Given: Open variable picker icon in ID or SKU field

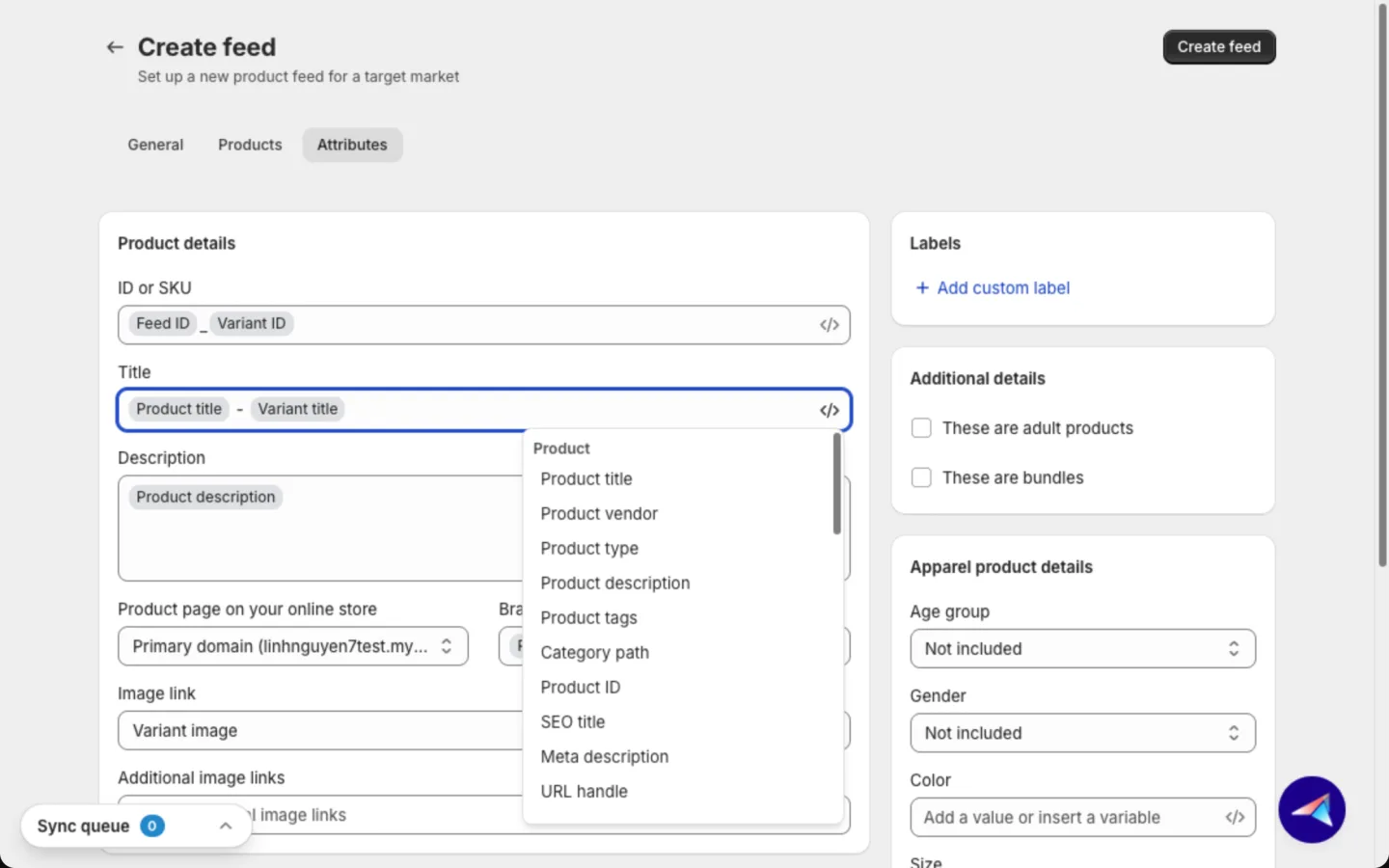Looking at the screenshot, I should 830,325.
